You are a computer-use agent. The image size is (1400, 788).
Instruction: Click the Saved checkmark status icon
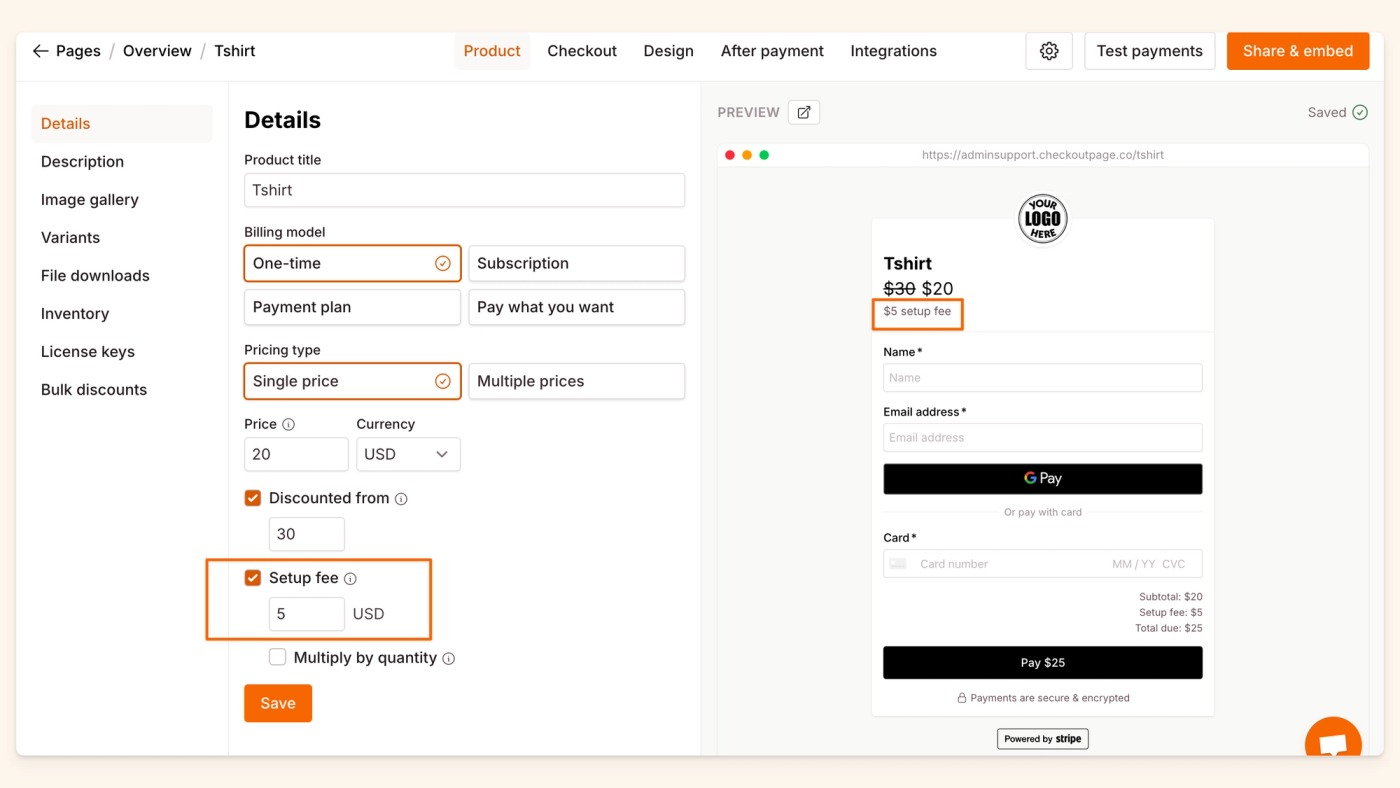click(1360, 112)
